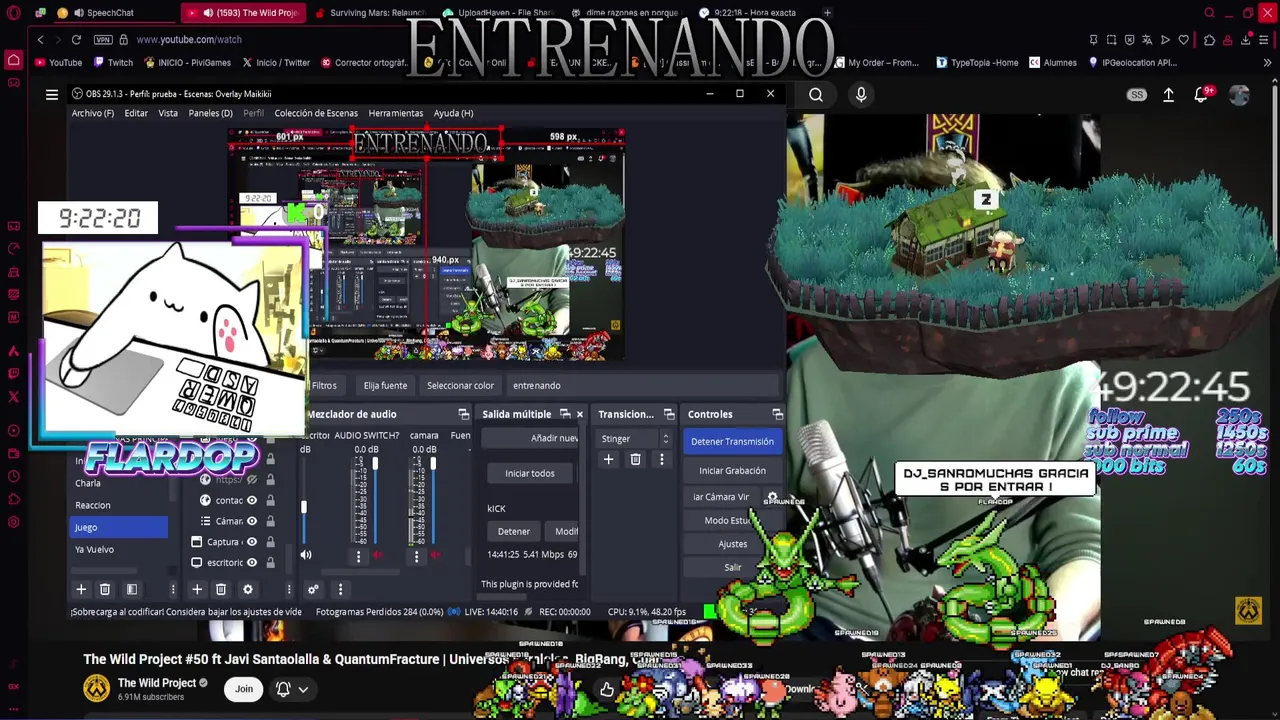
Task: Open camara channel three-dot menu
Action: pos(417,555)
